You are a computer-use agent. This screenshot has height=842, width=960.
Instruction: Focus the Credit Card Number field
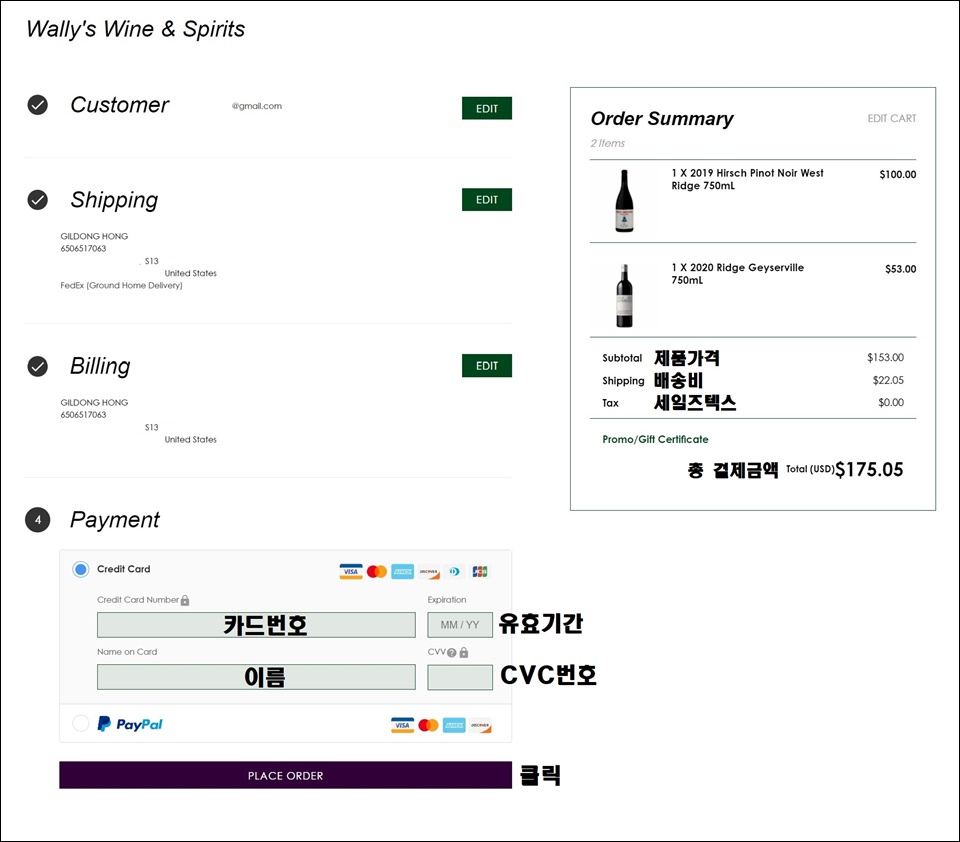tap(256, 625)
